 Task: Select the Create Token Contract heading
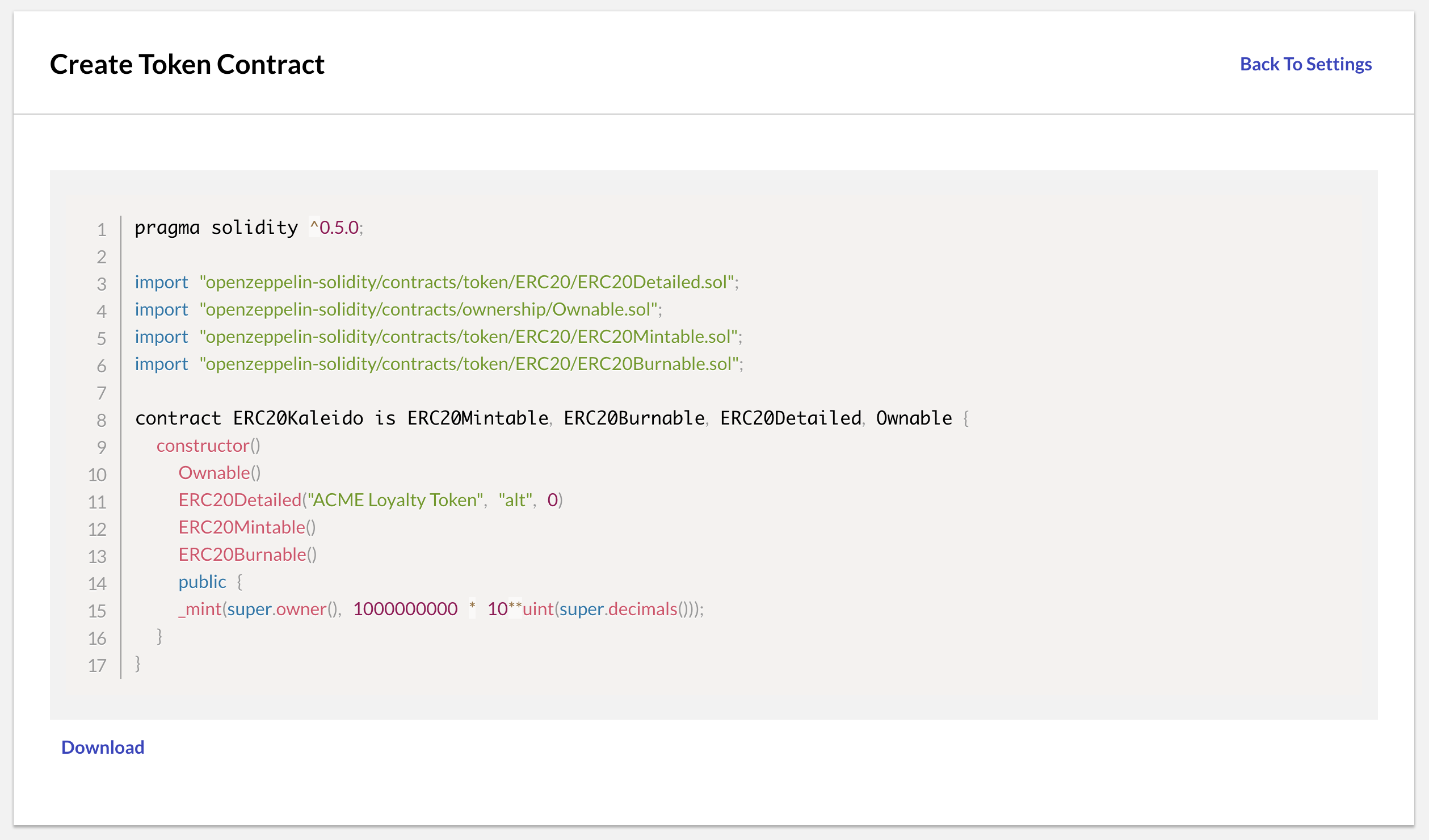pyautogui.click(x=187, y=64)
